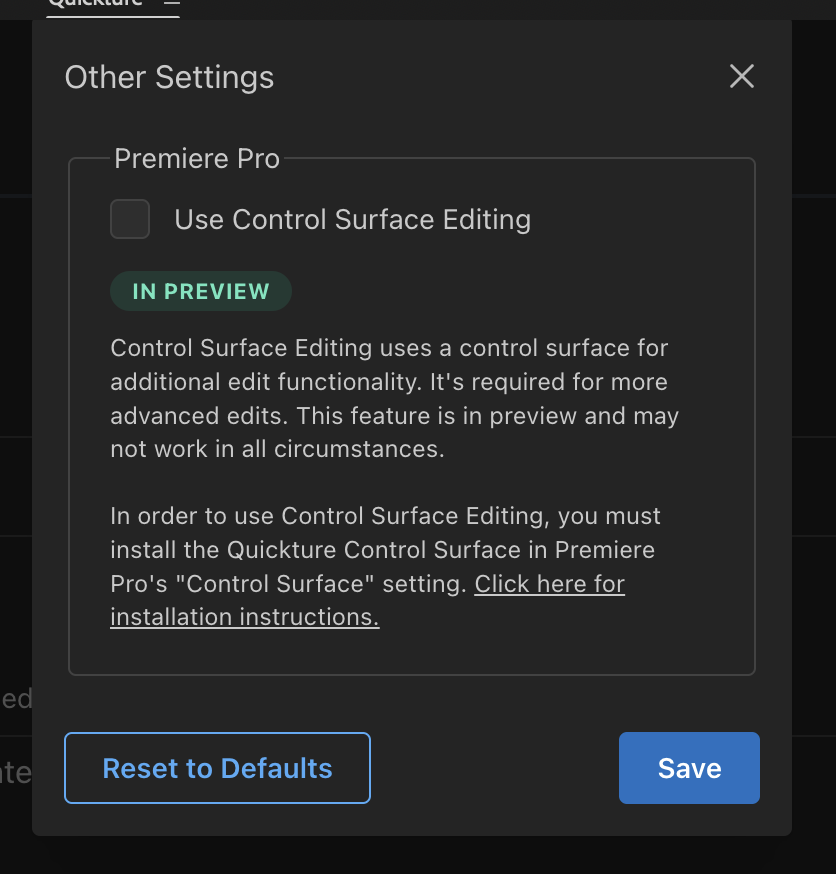This screenshot has height=874, width=836.
Task: Click the empty space between Reset and Save
Action: pyautogui.click(x=495, y=768)
